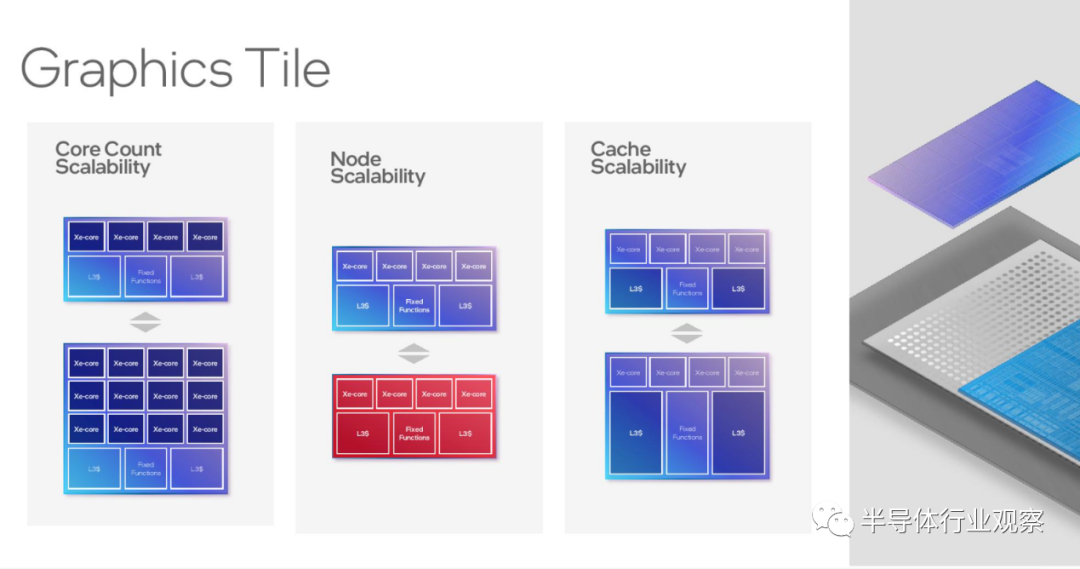Click the left red L3$ block
Image resolution: width=1080 pixels, height=569 pixels.
coord(362,433)
